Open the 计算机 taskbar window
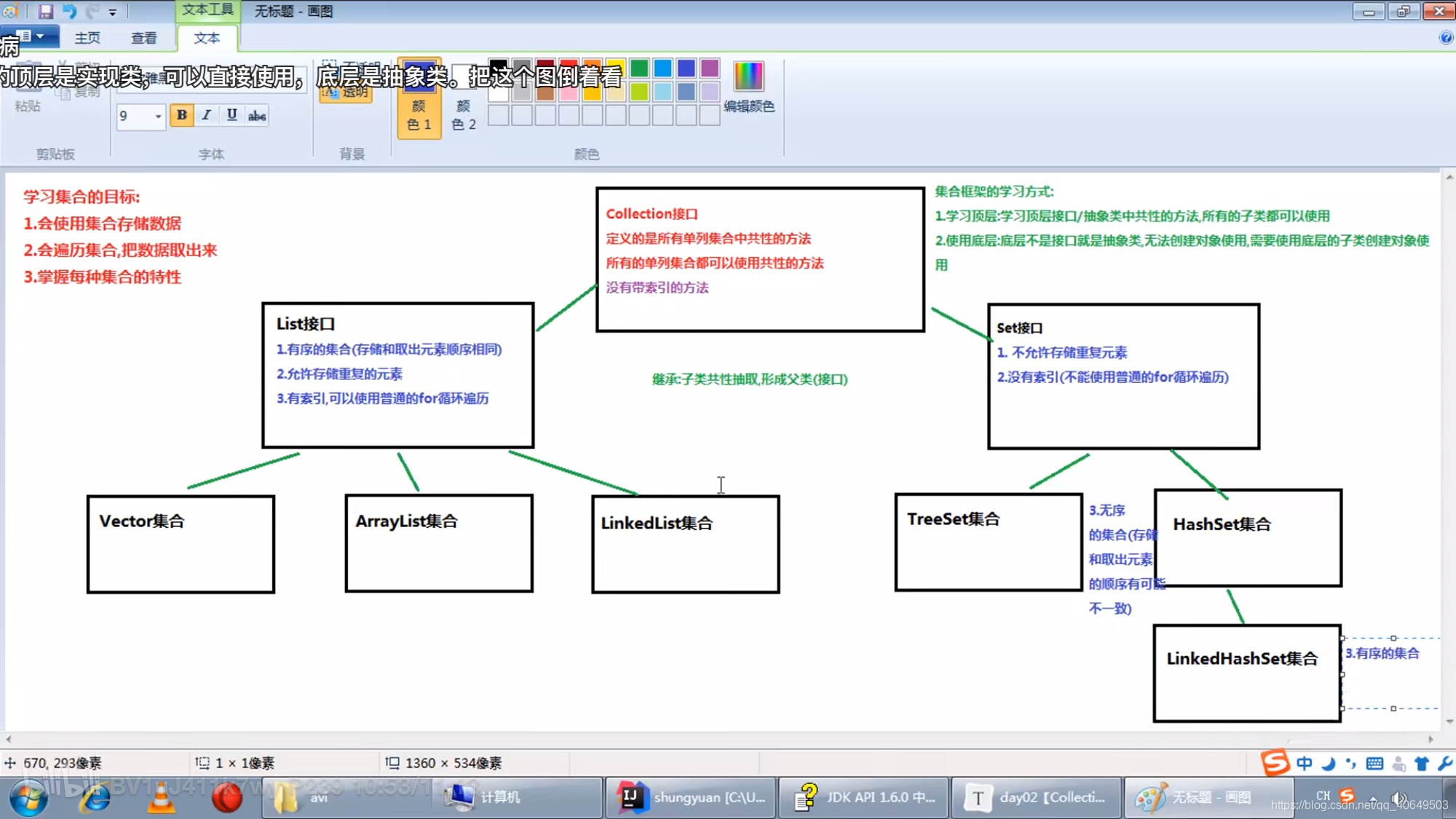This screenshot has height=819, width=1456. pyautogui.click(x=518, y=798)
